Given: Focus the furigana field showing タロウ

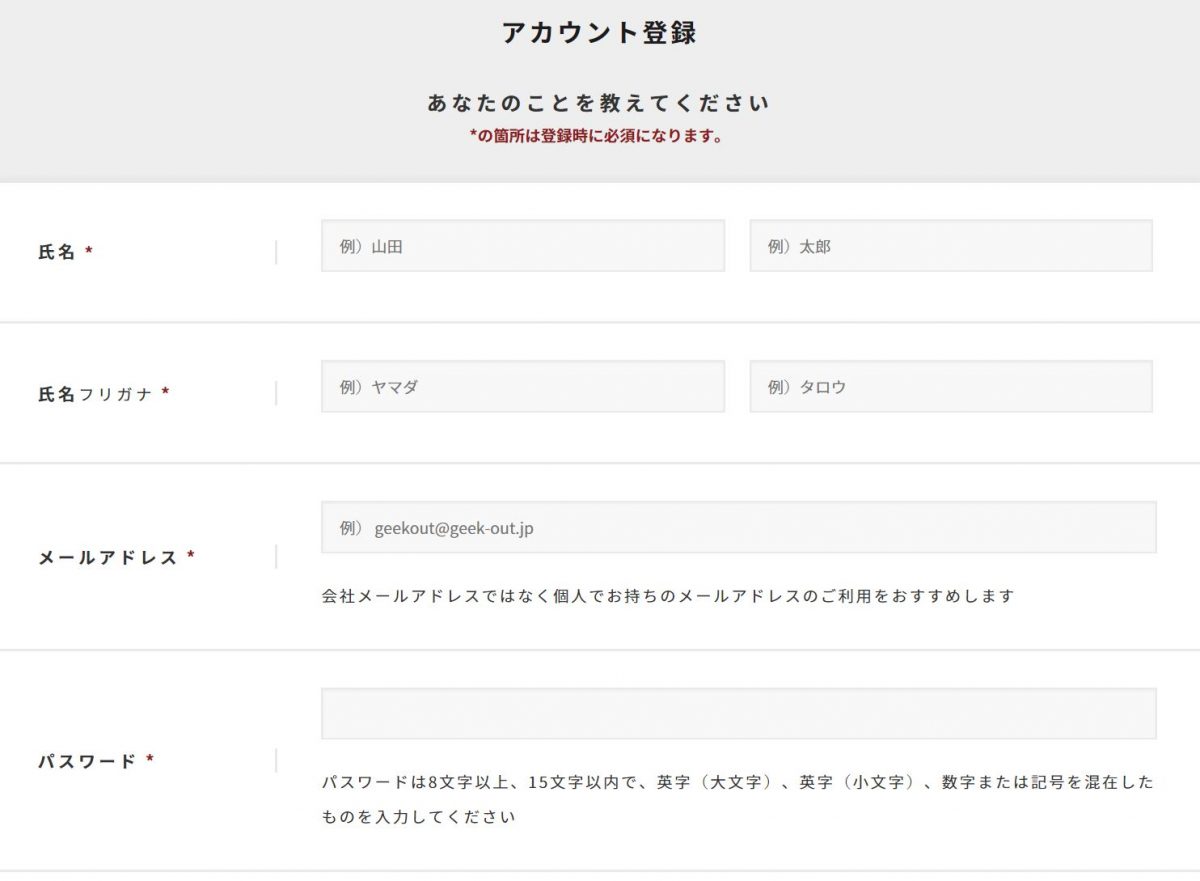Looking at the screenshot, I should 950,387.
